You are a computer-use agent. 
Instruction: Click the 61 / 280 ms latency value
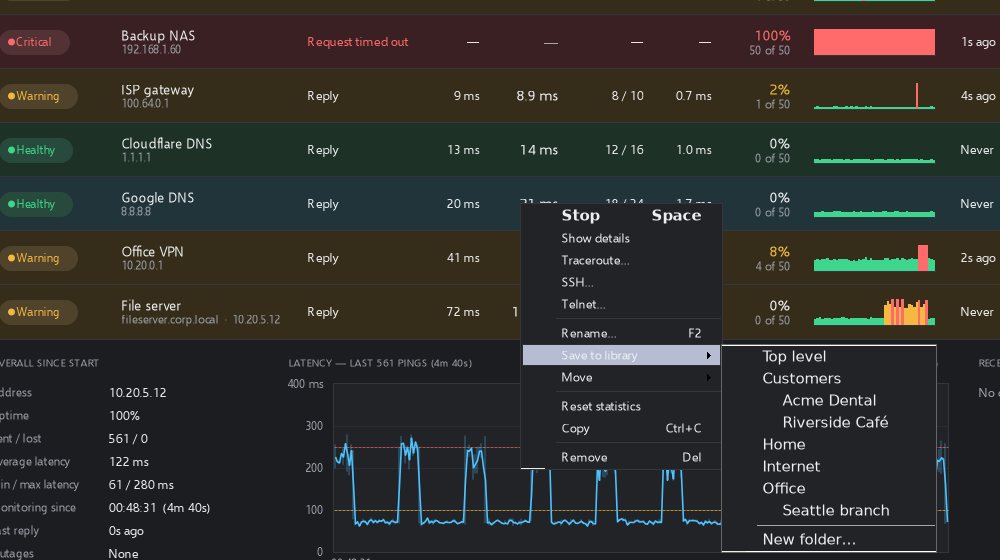[x=141, y=485]
